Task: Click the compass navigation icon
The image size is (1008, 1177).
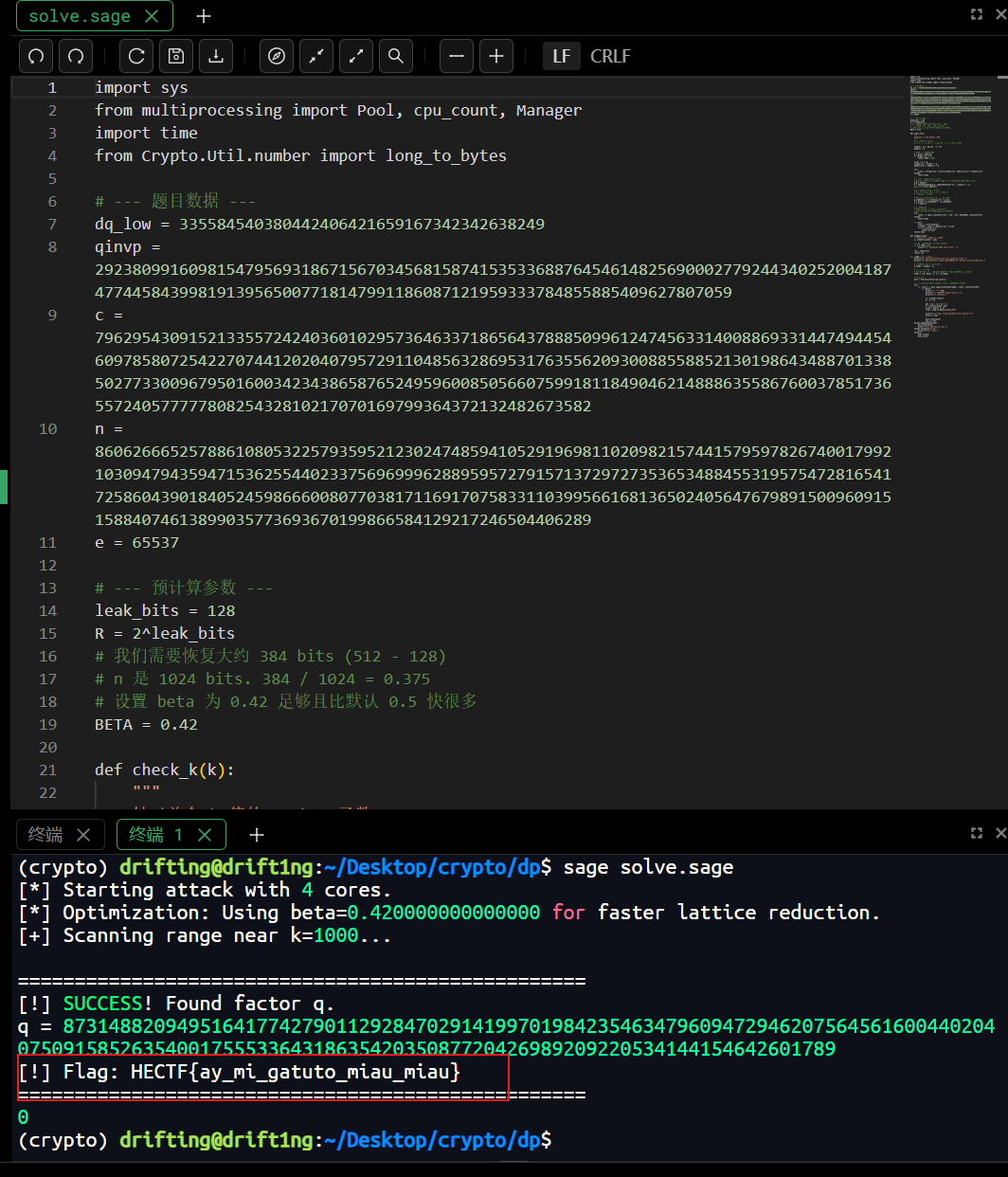Action: pyautogui.click(x=276, y=56)
